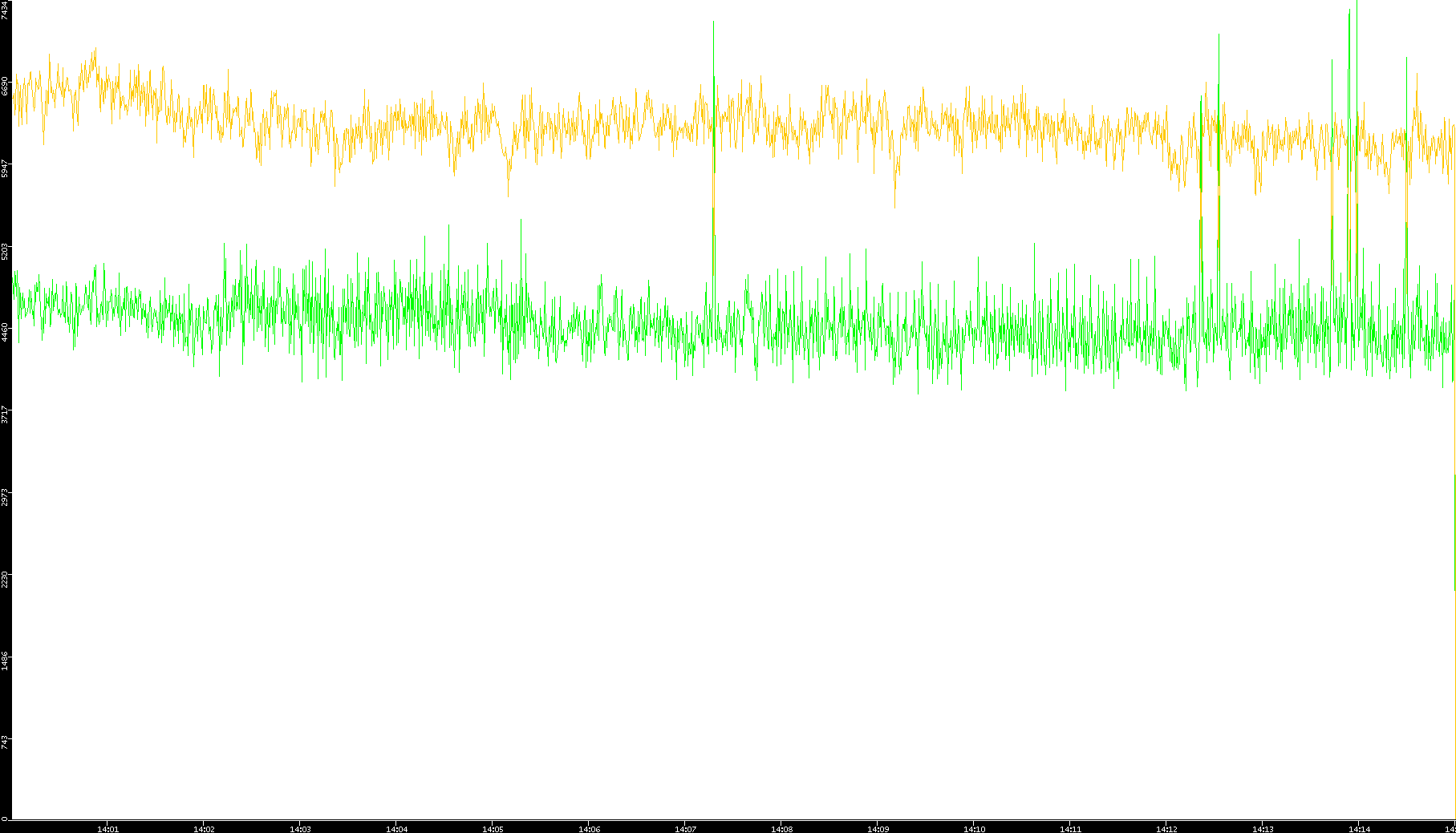Select the 3717 value axis label
Image resolution: width=1456 pixels, height=833 pixels.
(x=5, y=414)
